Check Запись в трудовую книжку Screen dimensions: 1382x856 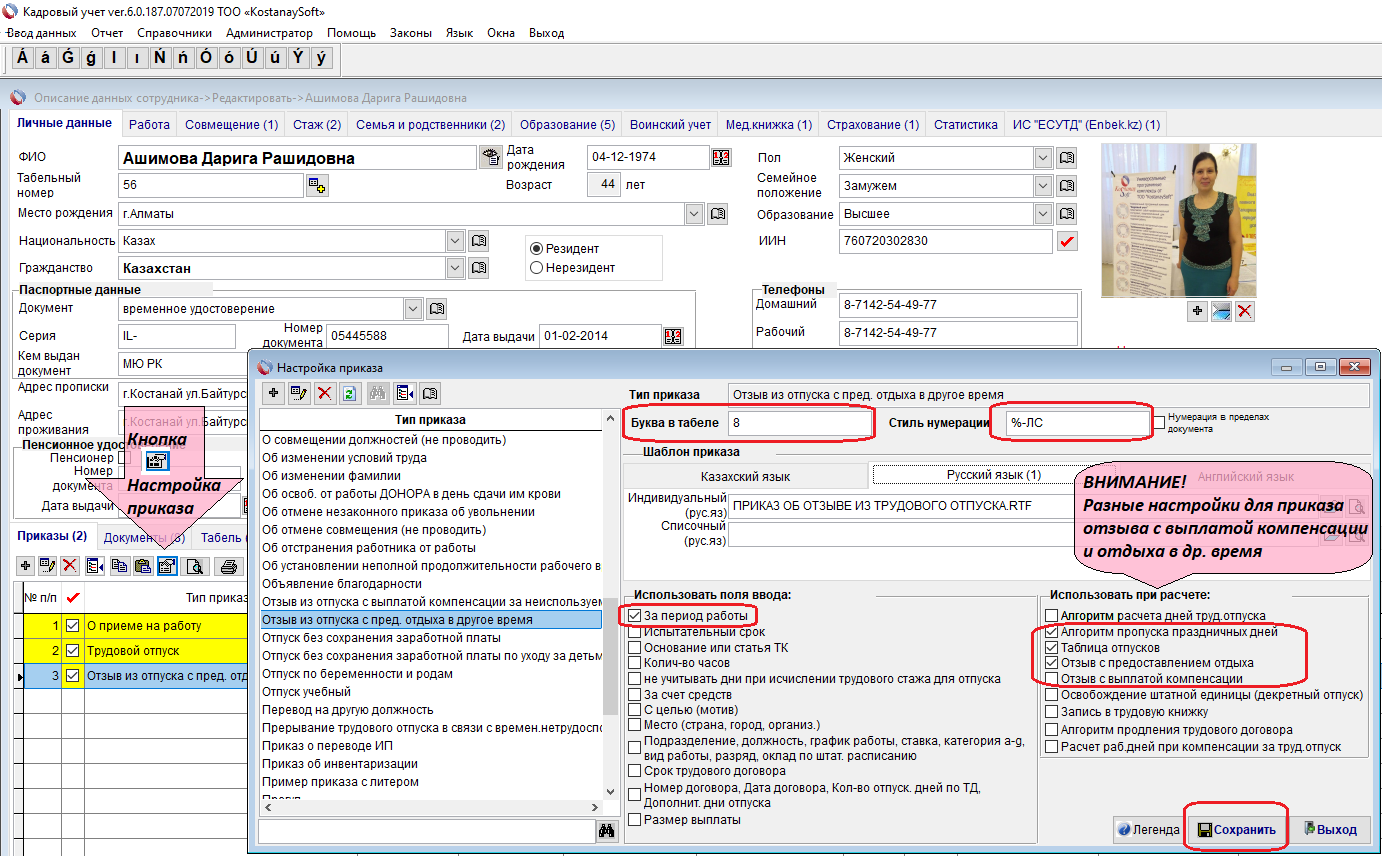pyautogui.click(x=1051, y=712)
